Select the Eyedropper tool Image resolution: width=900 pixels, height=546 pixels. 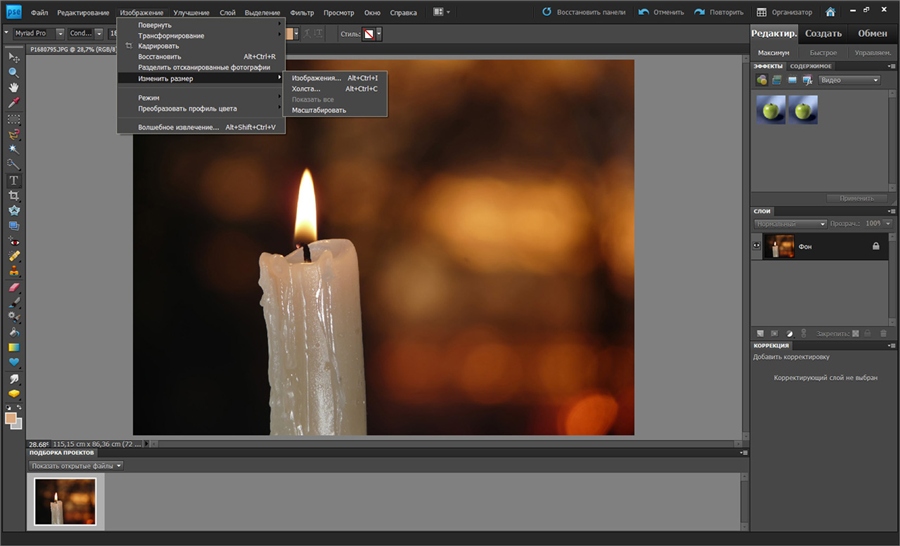pos(14,102)
